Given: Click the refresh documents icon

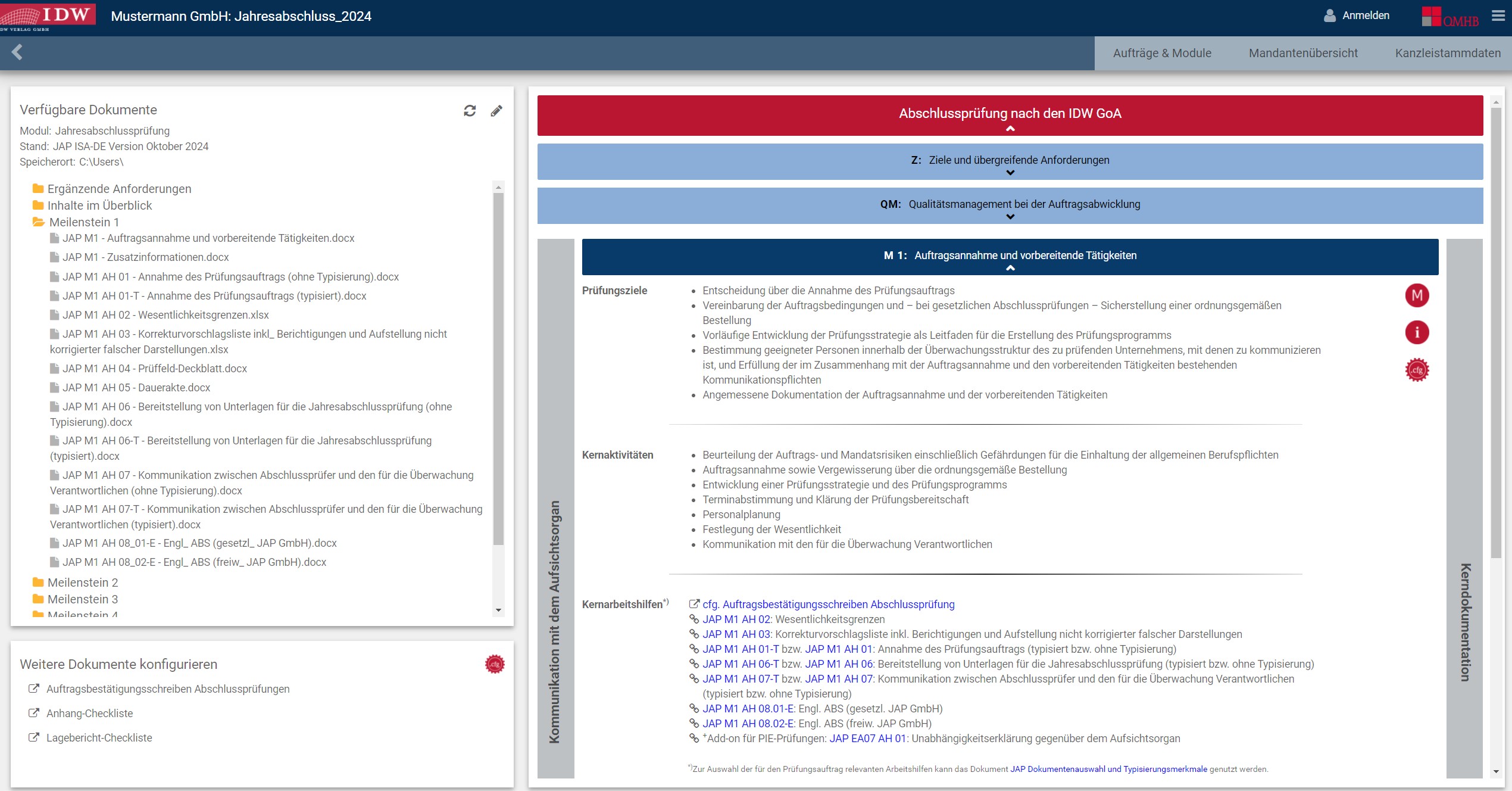Looking at the screenshot, I should click(470, 111).
